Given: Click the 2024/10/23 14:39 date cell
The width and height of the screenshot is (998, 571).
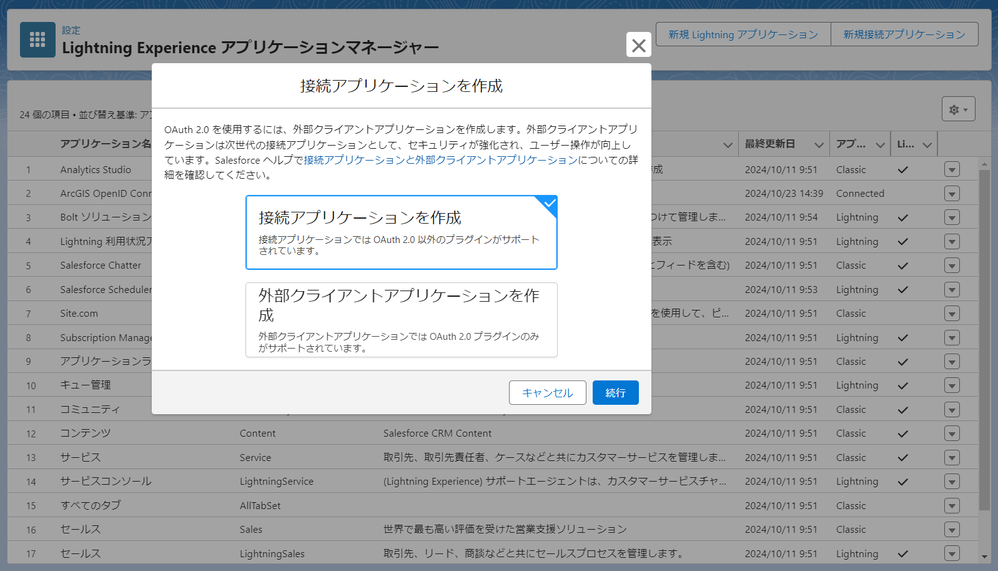Looking at the screenshot, I should tap(784, 194).
